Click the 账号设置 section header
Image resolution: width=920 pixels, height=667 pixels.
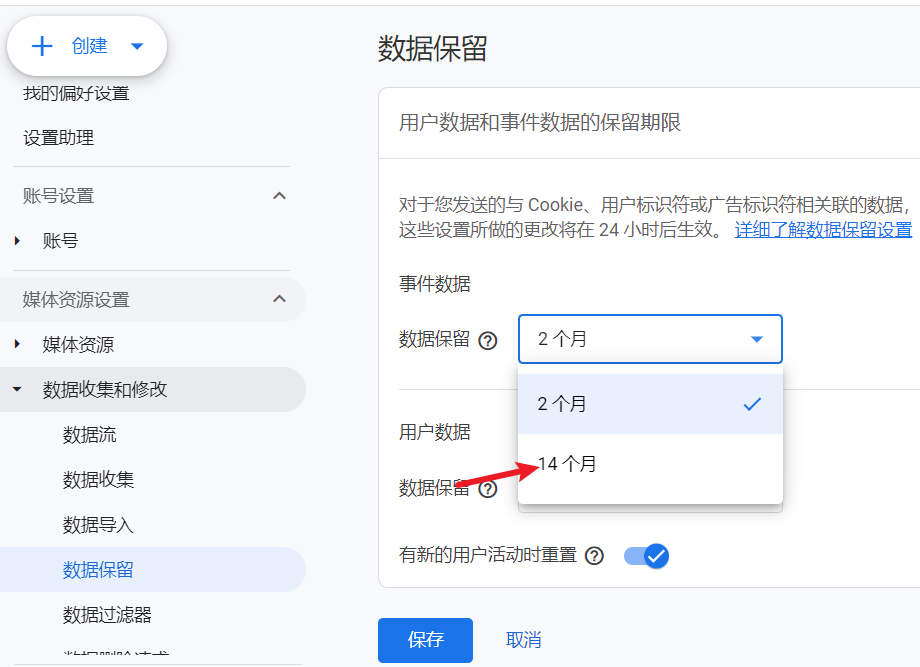59,195
